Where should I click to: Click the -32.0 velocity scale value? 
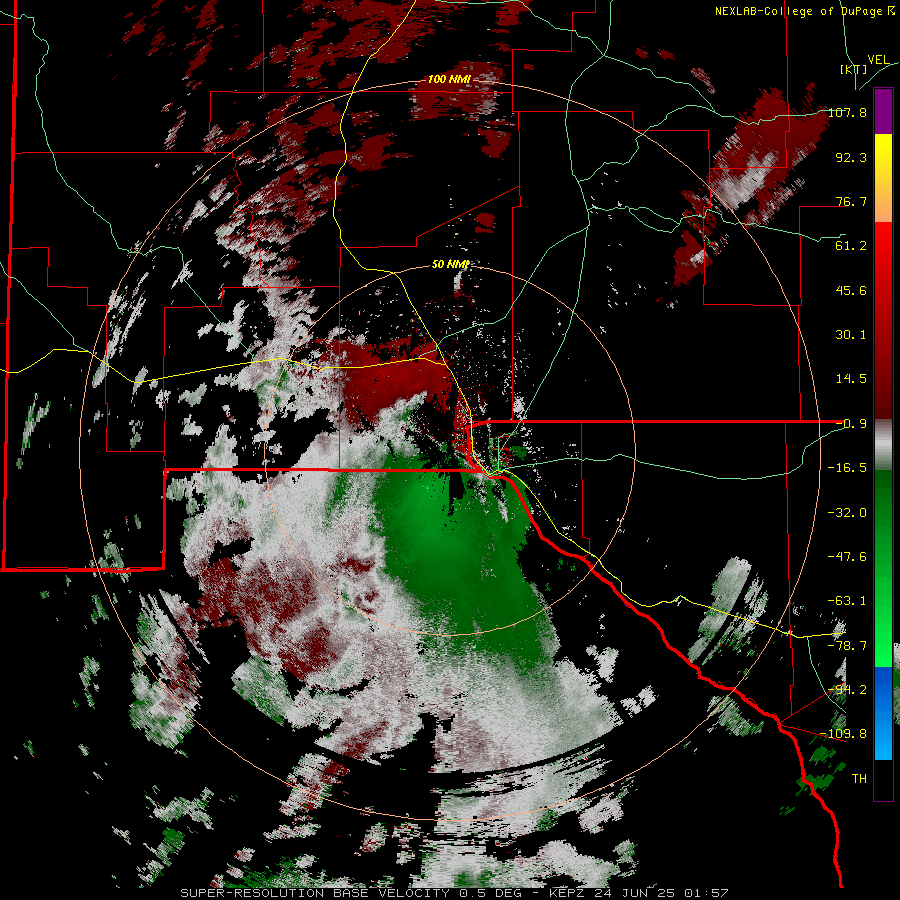[x=847, y=513]
